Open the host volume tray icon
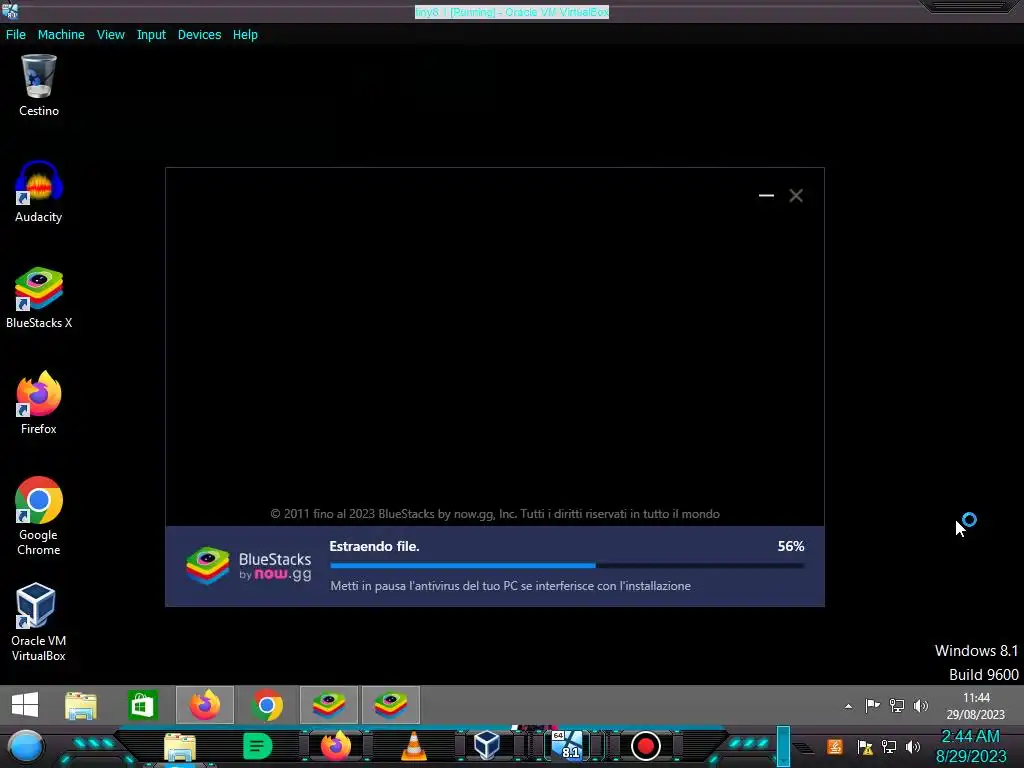The image size is (1024, 768). [x=913, y=746]
